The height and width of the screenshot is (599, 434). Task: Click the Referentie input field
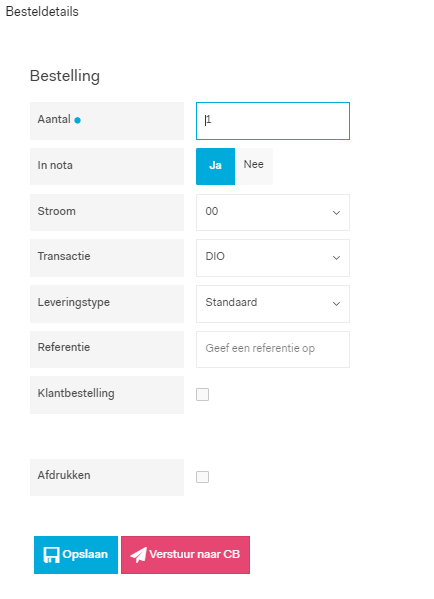(273, 349)
